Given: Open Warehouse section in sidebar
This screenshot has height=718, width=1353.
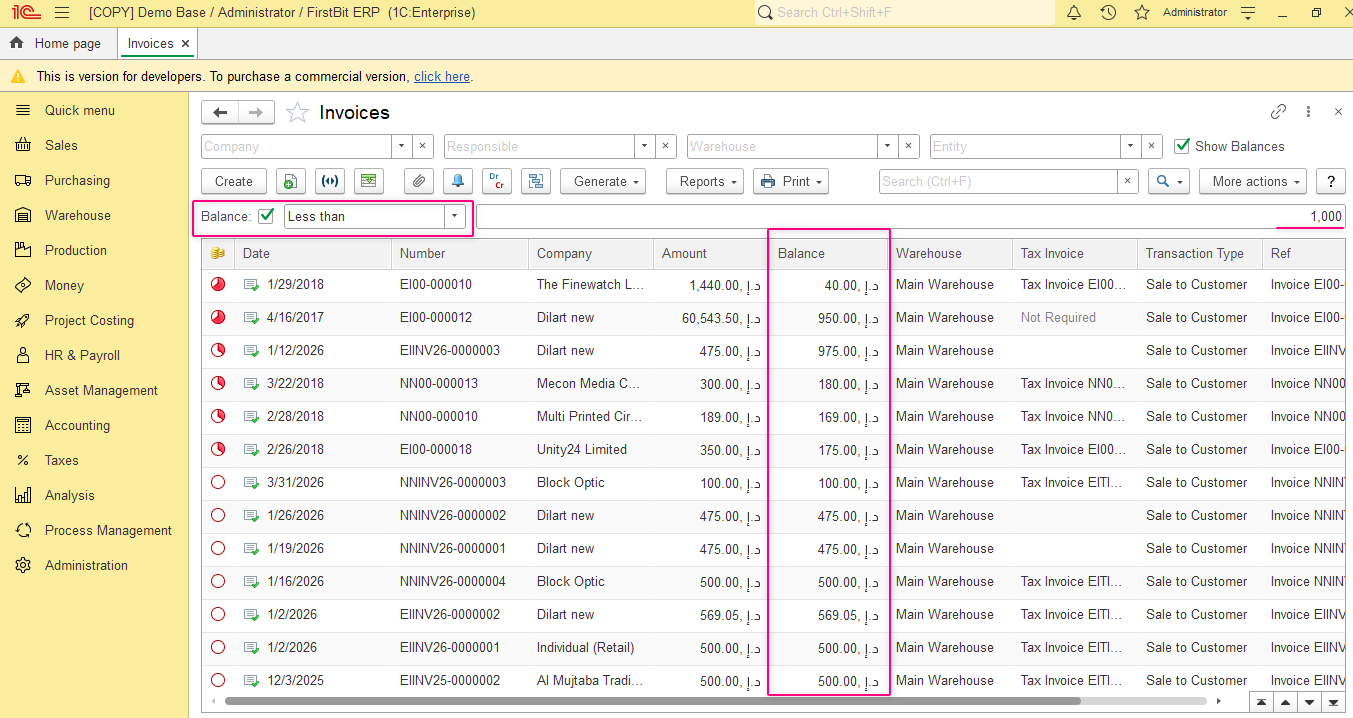Looking at the screenshot, I should click(78, 215).
